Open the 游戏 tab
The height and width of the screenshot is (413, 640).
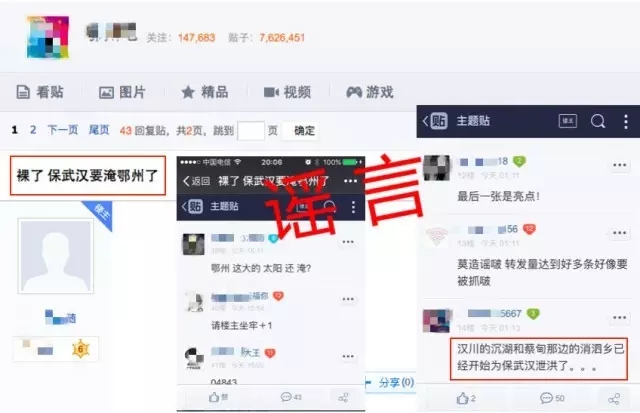tap(370, 92)
